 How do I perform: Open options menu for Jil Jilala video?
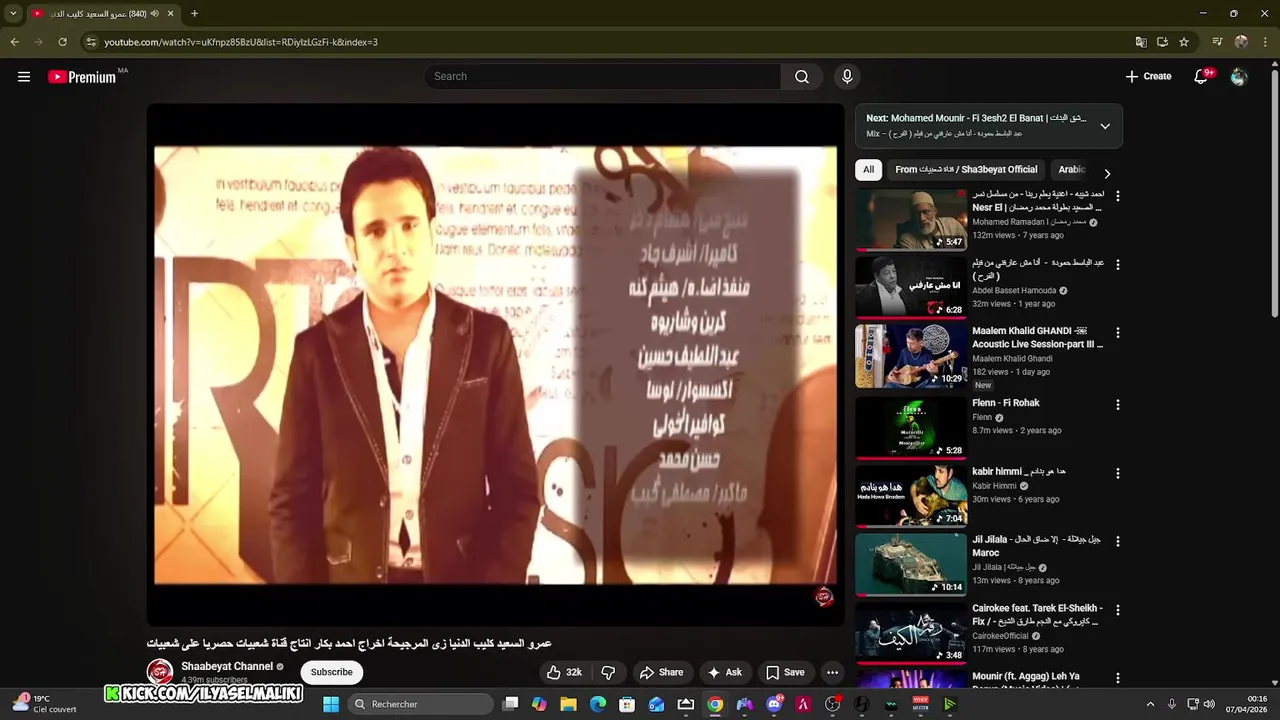click(x=1118, y=541)
